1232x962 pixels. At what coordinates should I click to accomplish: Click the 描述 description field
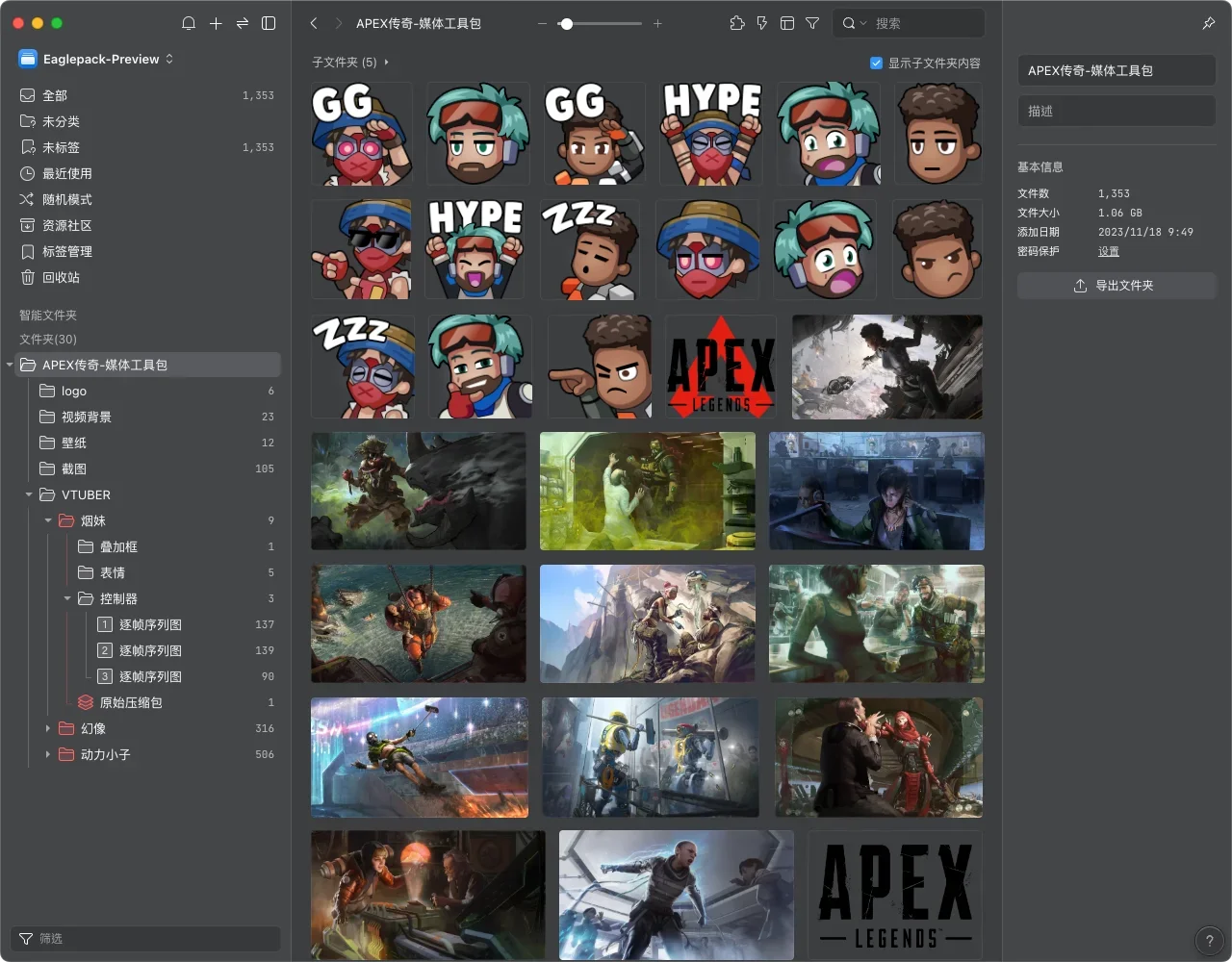click(1116, 111)
